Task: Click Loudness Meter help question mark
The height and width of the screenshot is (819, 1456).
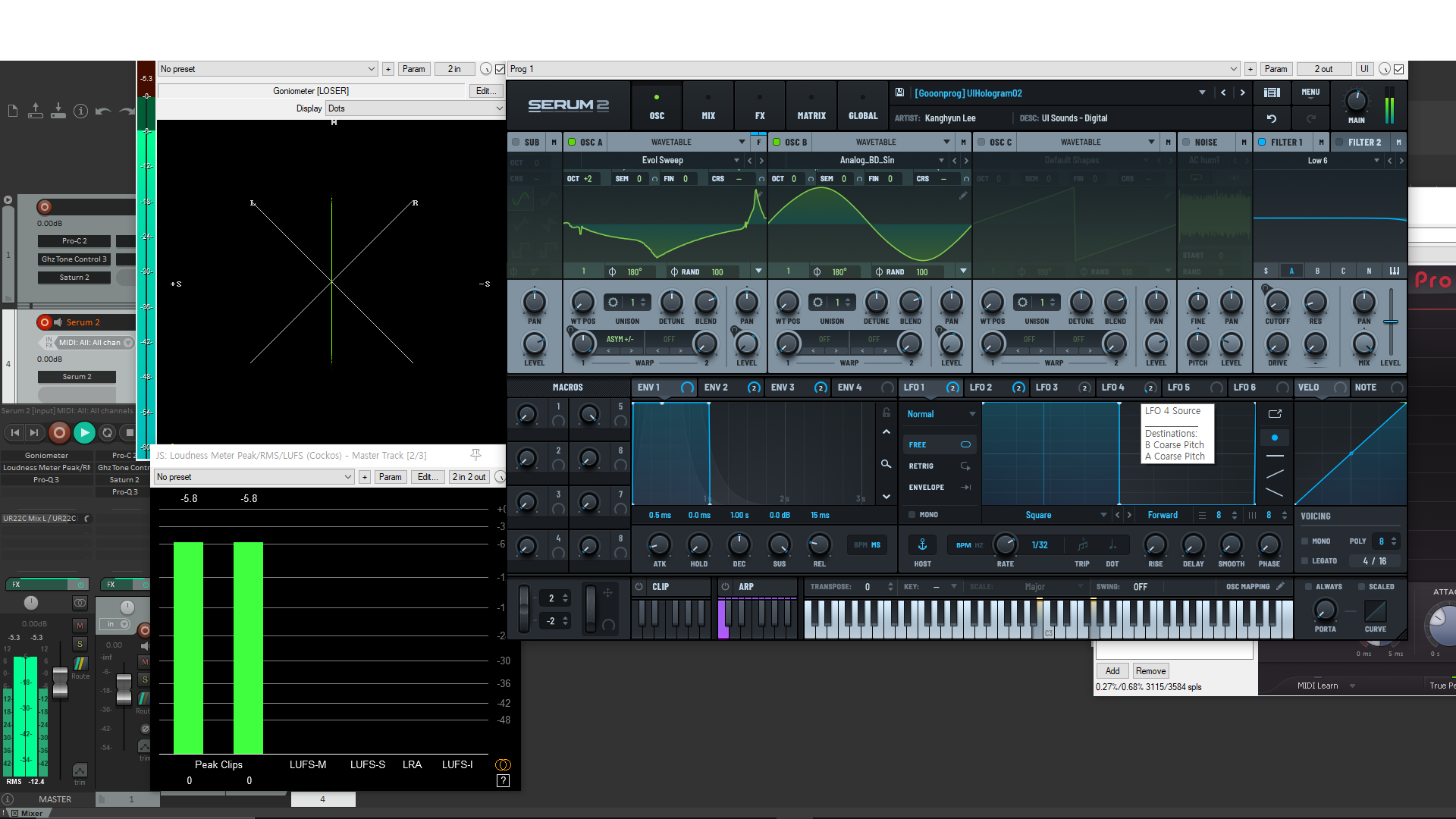Action: point(502,780)
